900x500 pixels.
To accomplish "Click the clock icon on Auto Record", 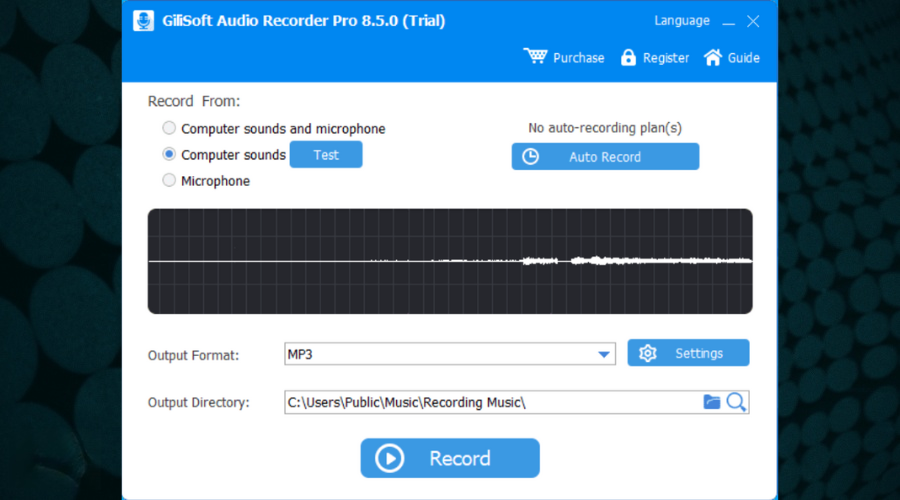I will click(530, 157).
